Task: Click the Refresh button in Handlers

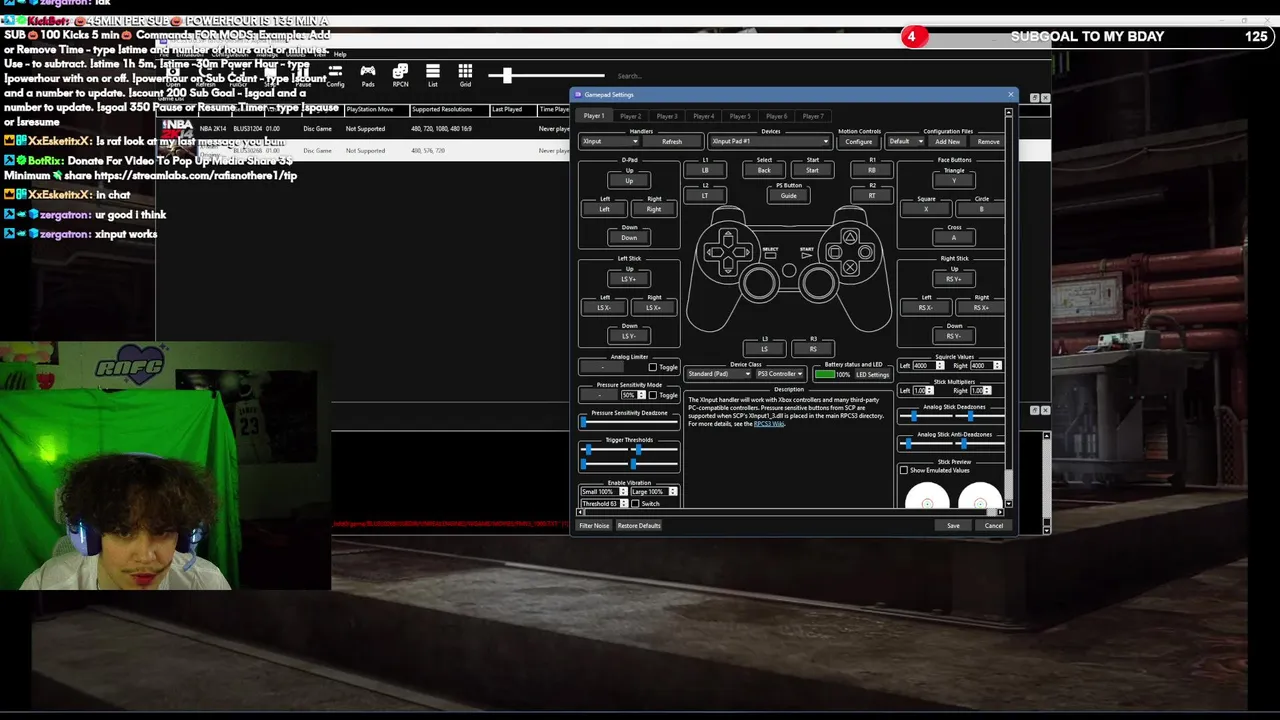Action: coord(672,142)
